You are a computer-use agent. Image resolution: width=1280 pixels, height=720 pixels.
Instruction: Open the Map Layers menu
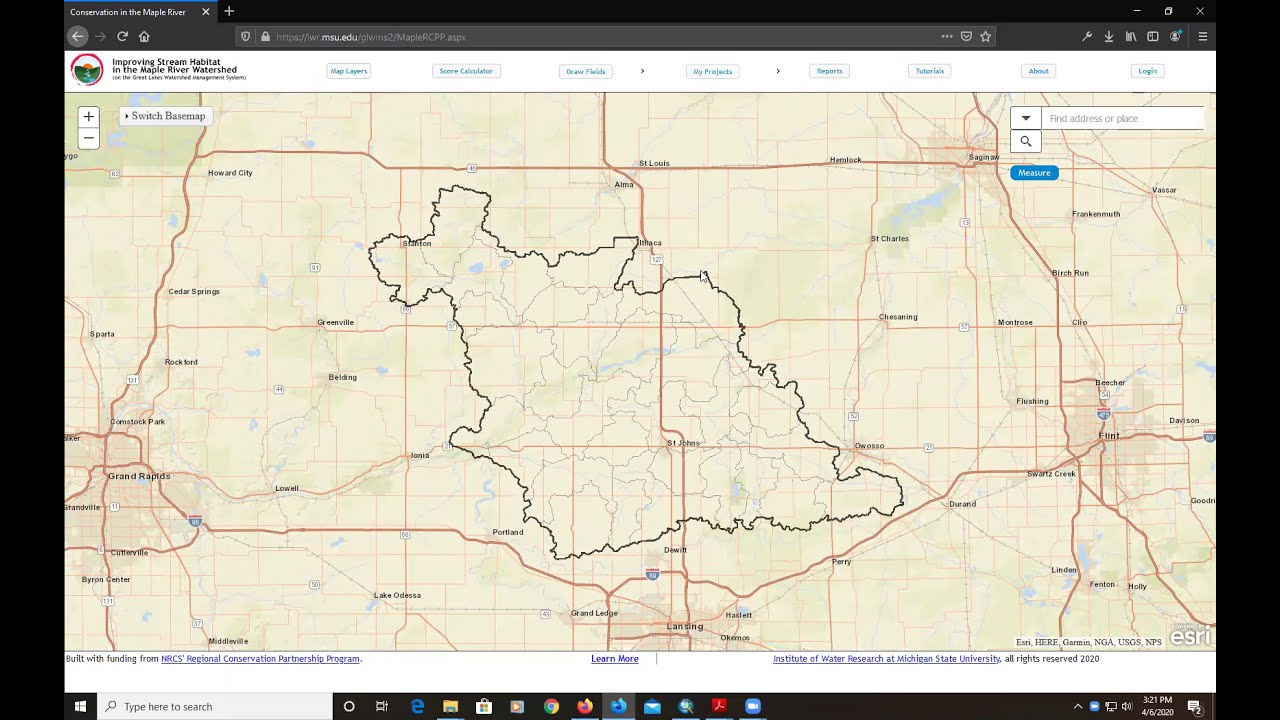[x=349, y=71]
